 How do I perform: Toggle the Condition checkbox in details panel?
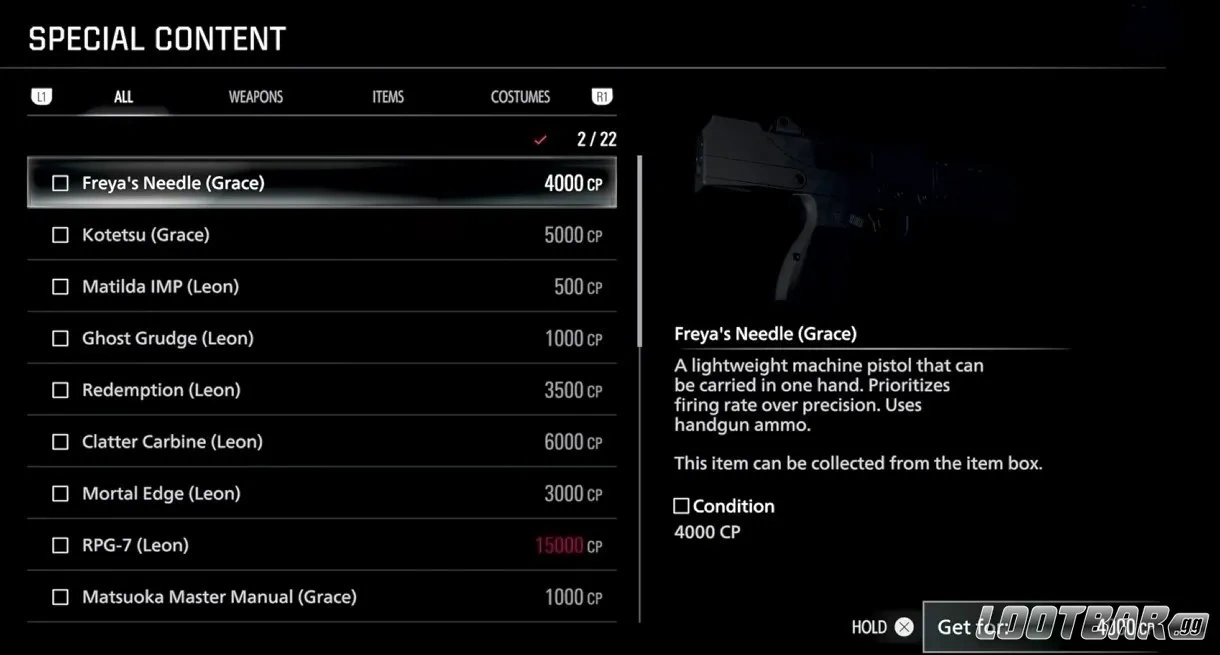pyautogui.click(x=681, y=506)
